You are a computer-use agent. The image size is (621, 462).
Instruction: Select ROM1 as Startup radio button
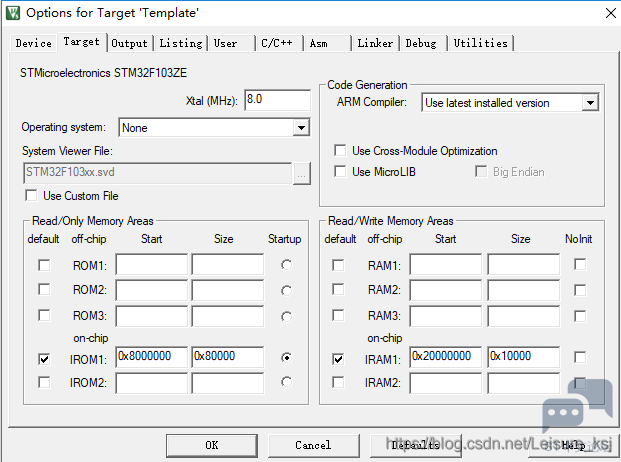click(286, 265)
